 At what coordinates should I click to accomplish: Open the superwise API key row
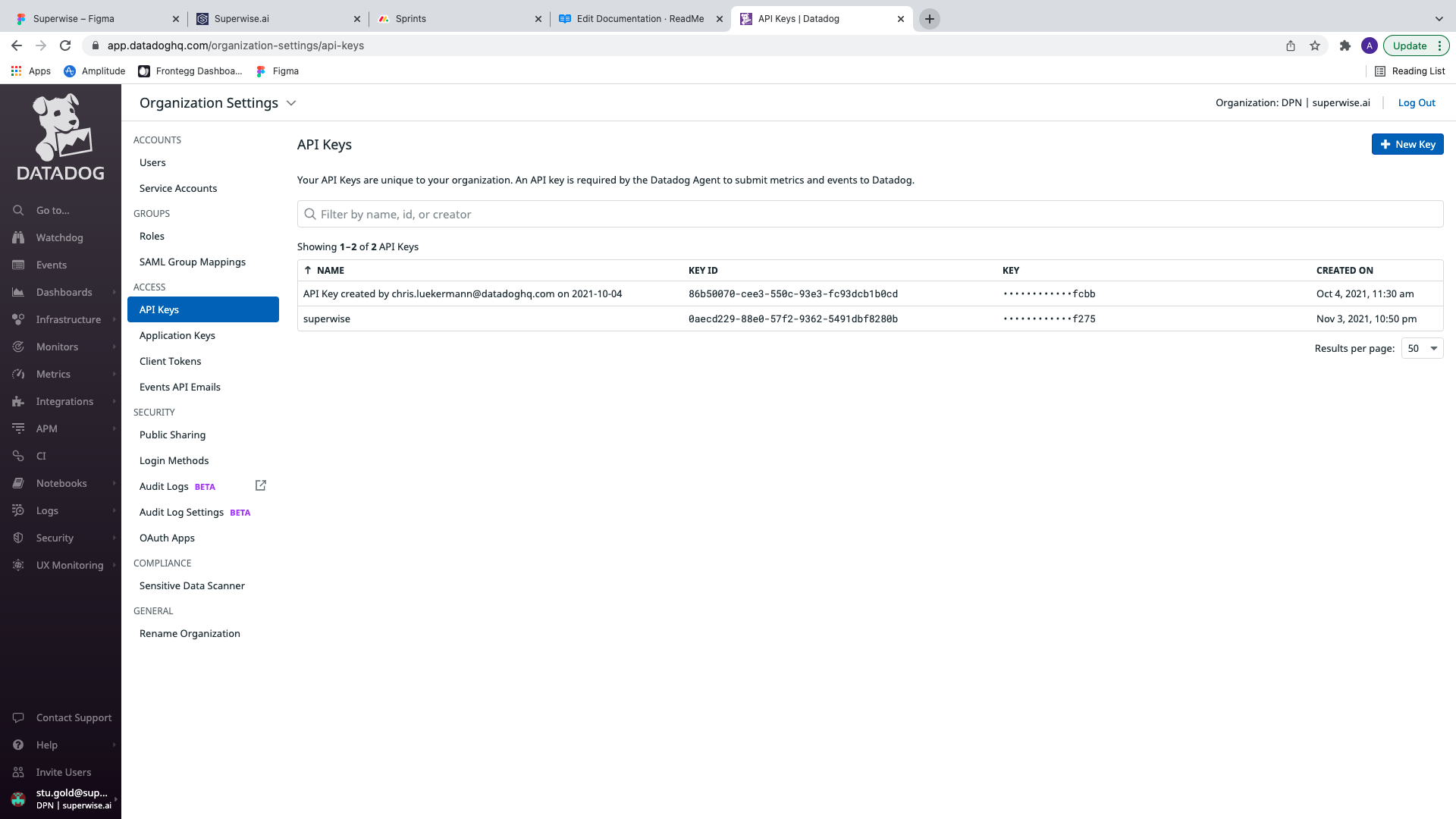pyautogui.click(x=327, y=318)
